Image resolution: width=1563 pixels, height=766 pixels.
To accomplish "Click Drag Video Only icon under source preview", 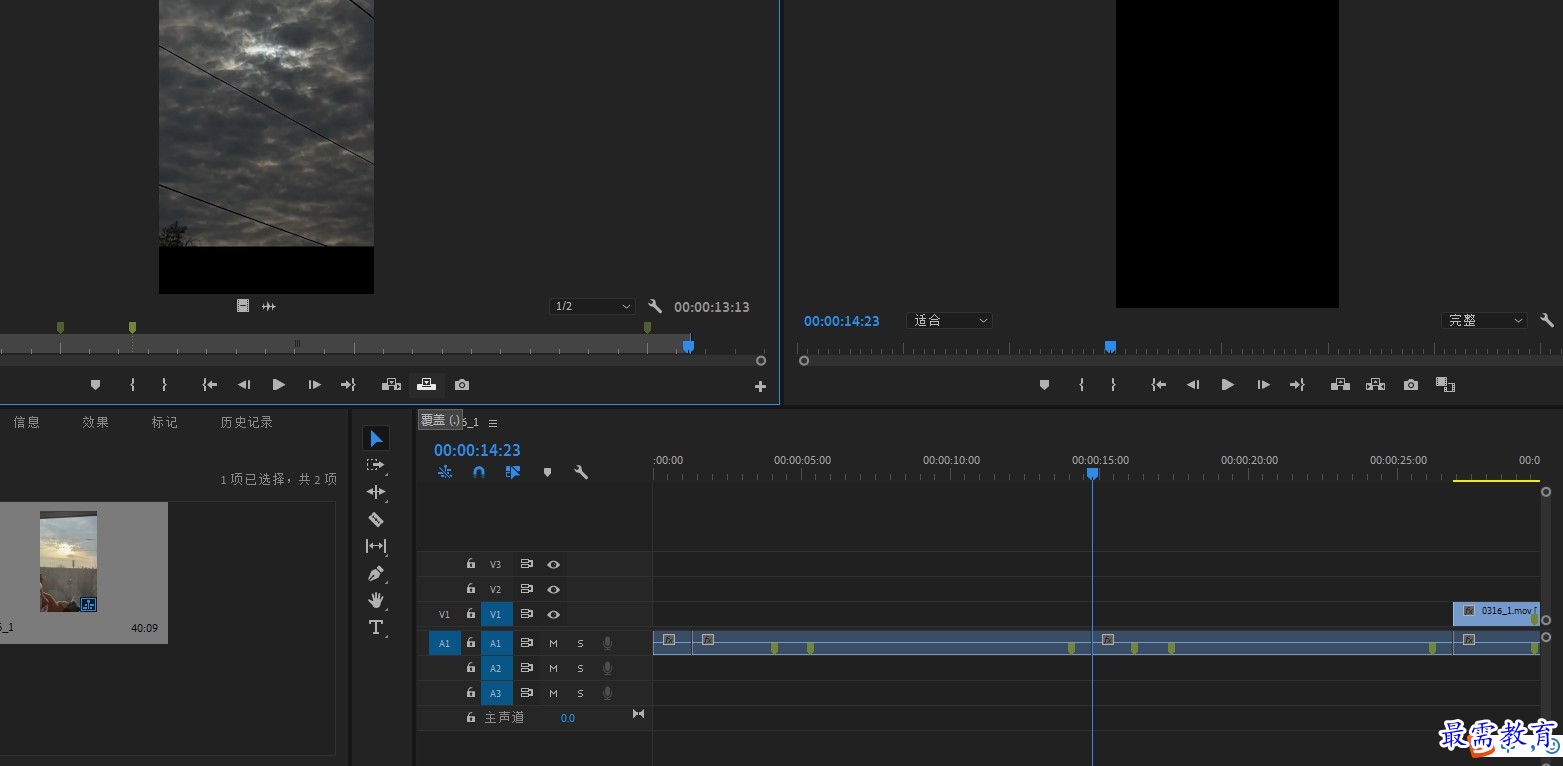I will (243, 306).
